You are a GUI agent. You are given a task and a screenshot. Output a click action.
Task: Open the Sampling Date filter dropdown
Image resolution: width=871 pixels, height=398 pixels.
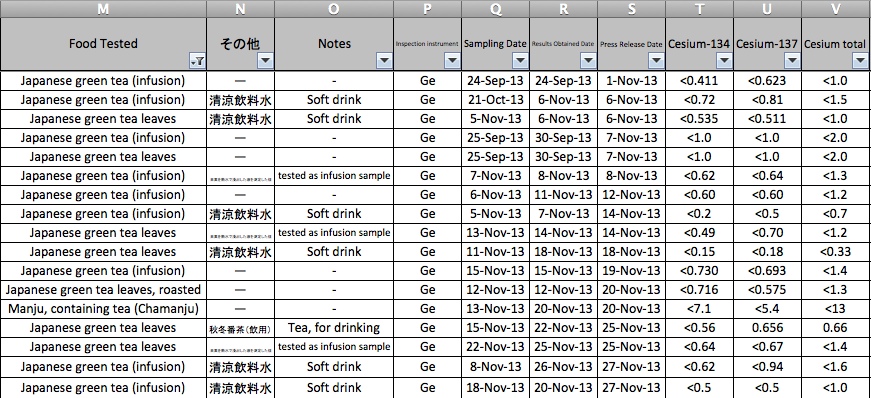[x=520, y=61]
